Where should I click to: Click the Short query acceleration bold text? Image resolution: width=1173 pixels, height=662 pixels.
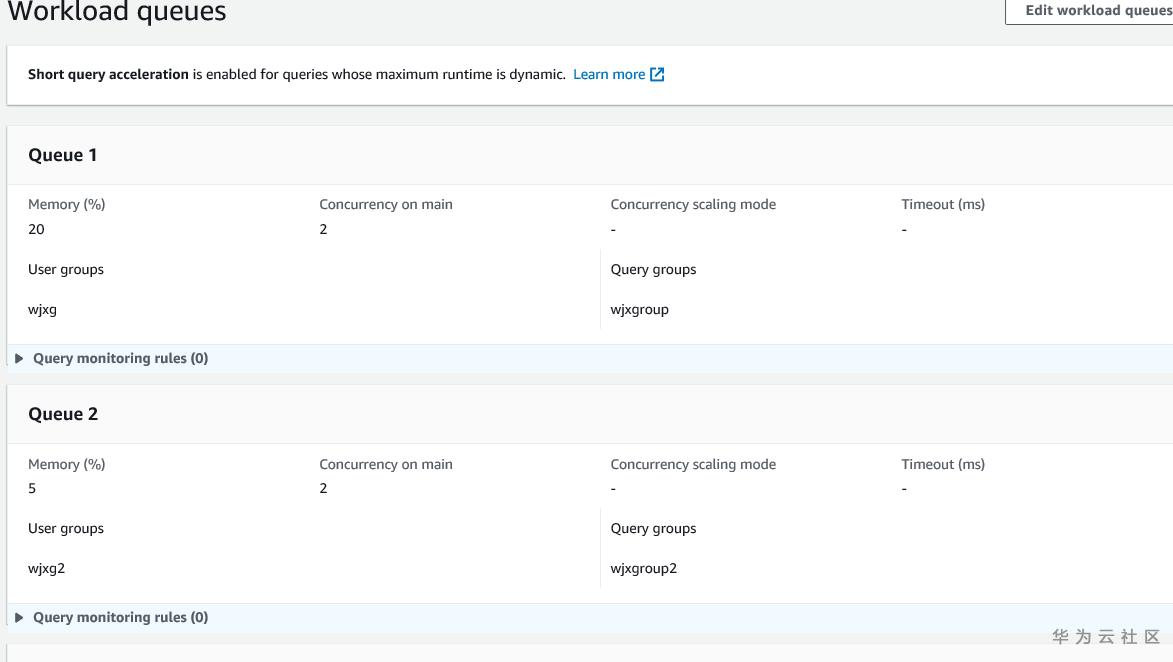(x=108, y=74)
